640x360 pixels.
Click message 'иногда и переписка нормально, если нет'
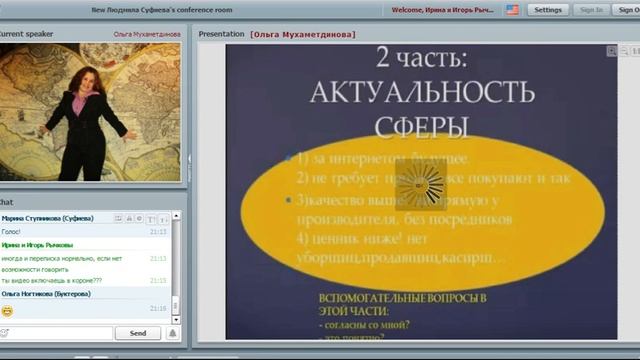coord(62,258)
